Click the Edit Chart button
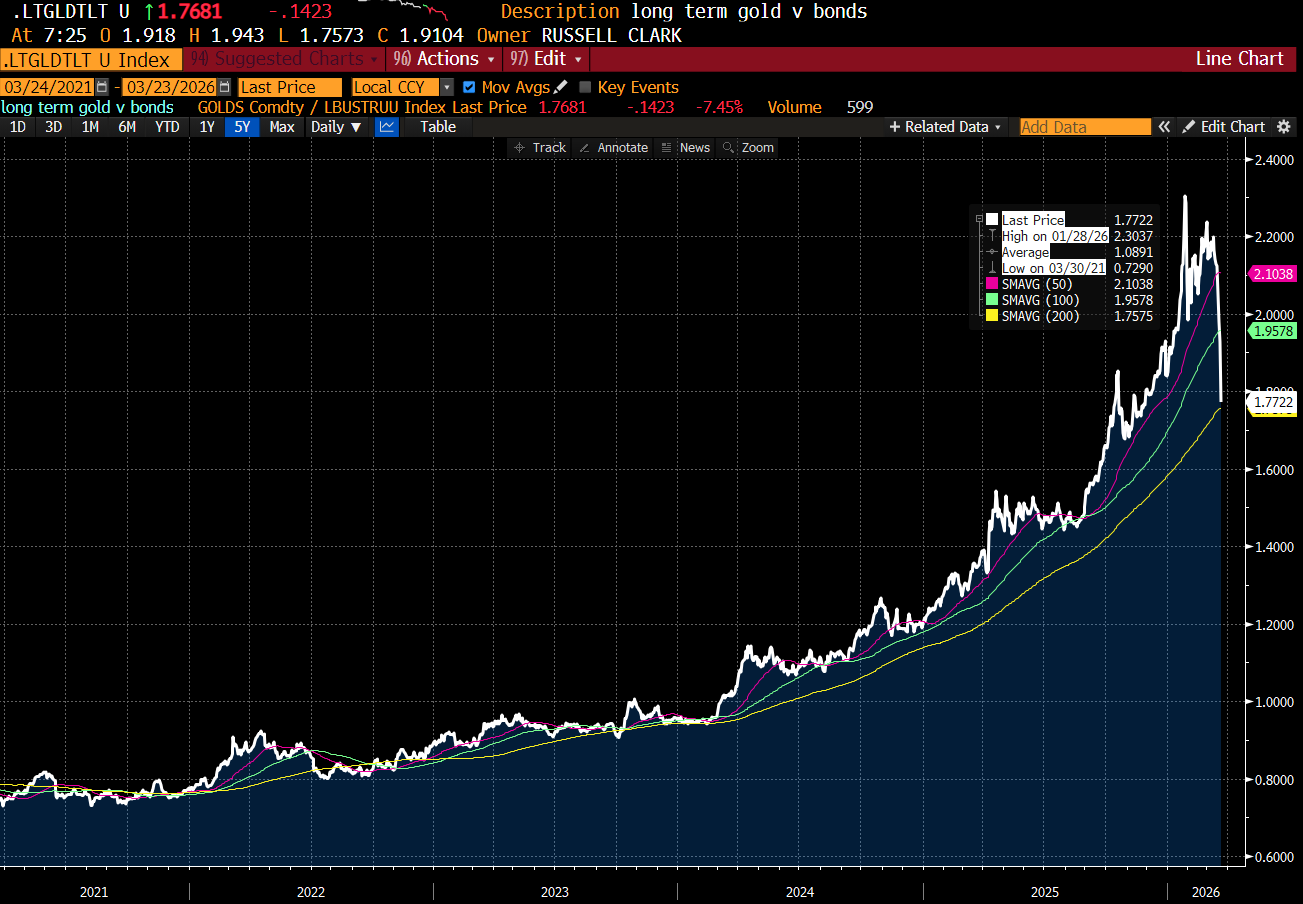 point(1224,127)
